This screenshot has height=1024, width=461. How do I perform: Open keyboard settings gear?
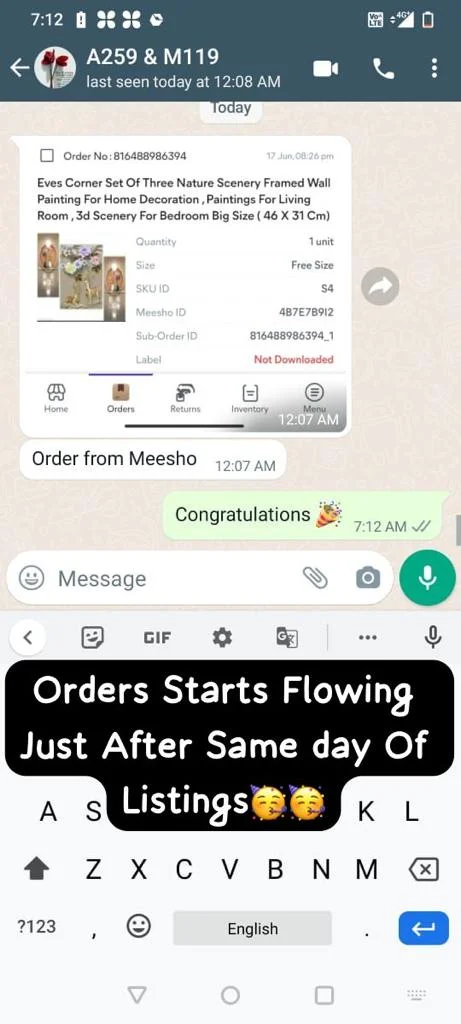pyautogui.click(x=222, y=637)
